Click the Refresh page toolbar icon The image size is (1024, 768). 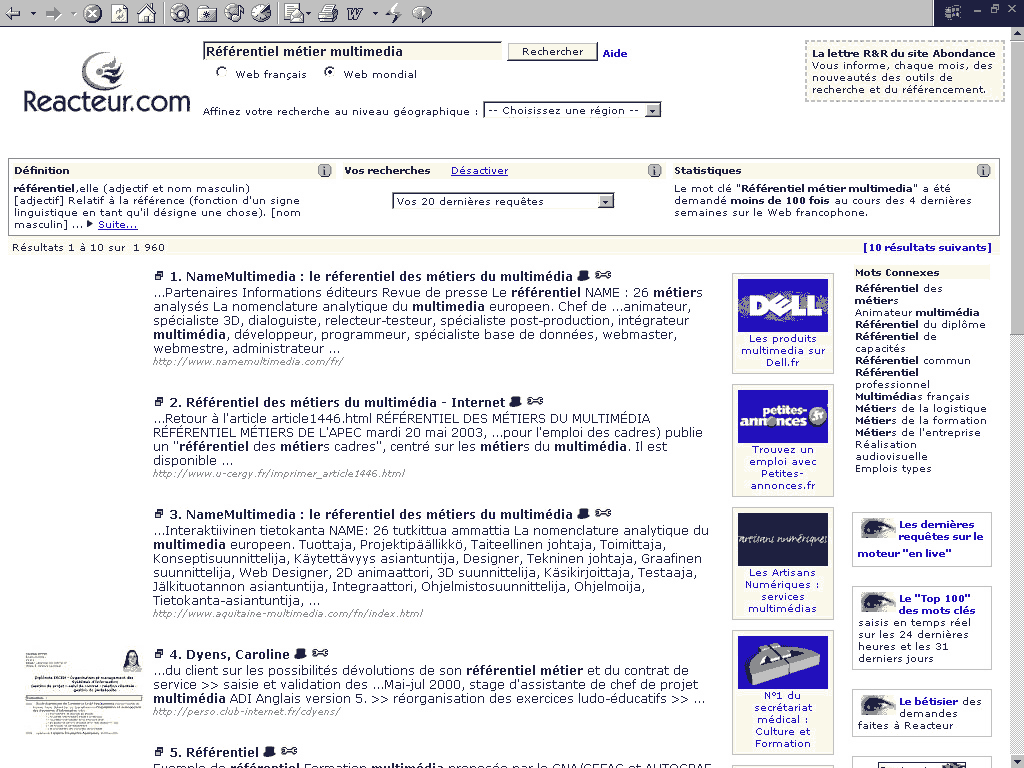(x=119, y=13)
